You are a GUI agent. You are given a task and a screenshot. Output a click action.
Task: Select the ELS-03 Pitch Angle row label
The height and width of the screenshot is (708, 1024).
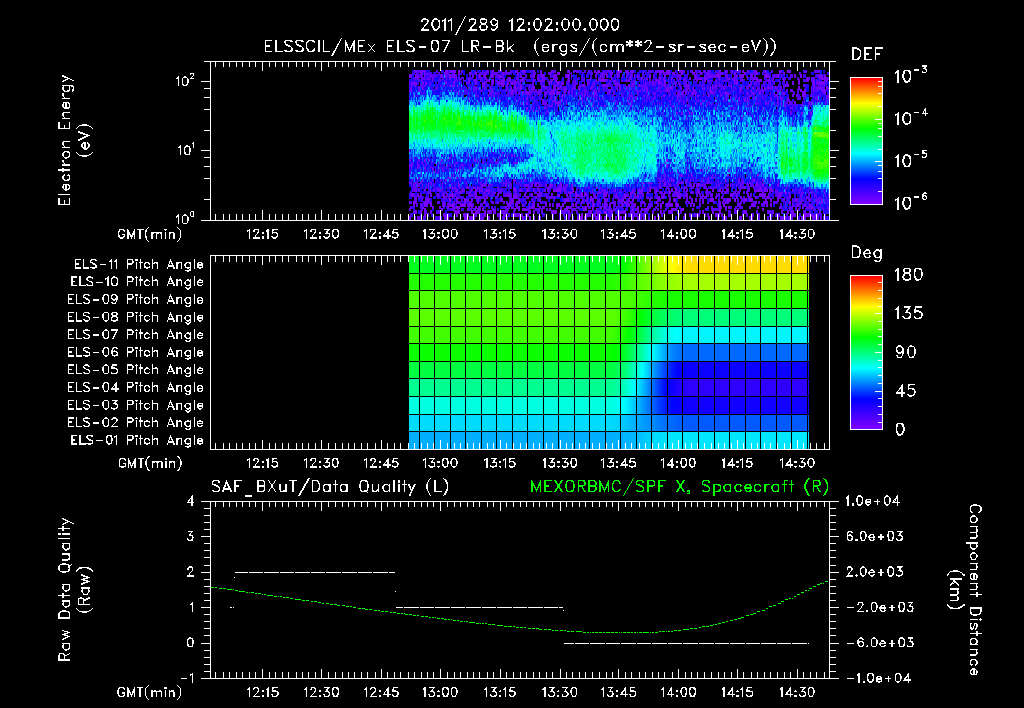coord(135,406)
